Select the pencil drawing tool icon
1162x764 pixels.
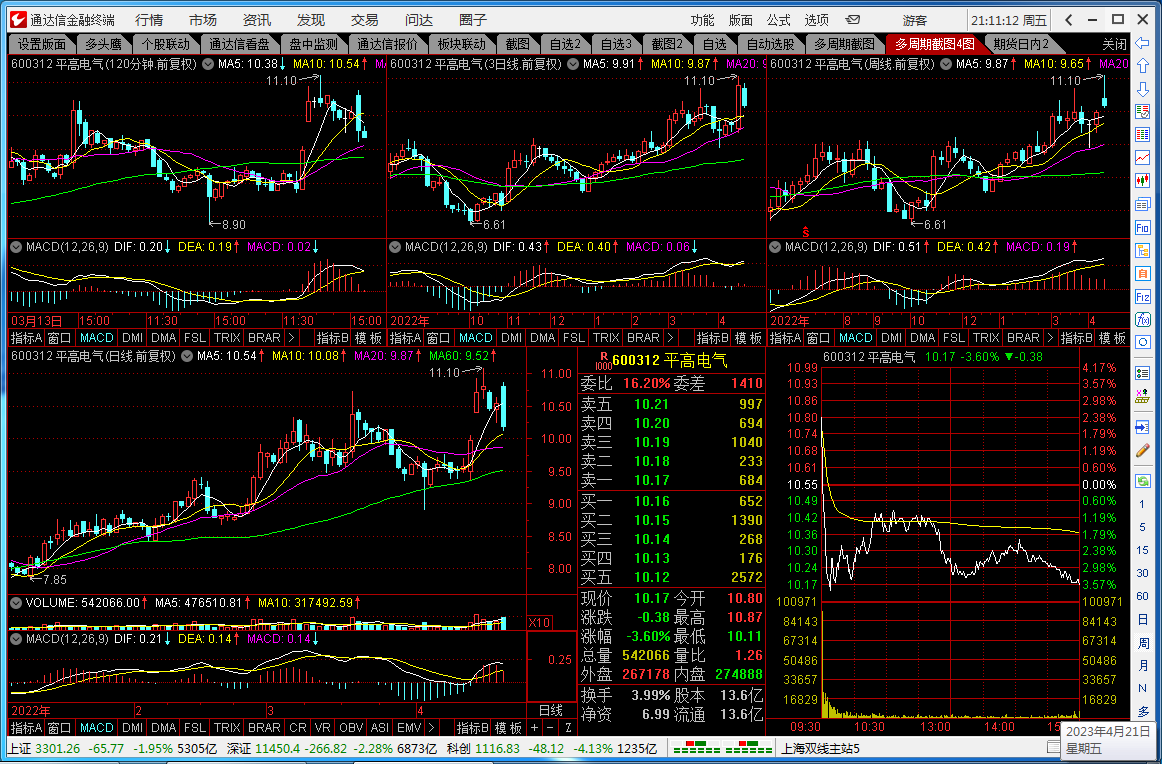[x=1142, y=451]
